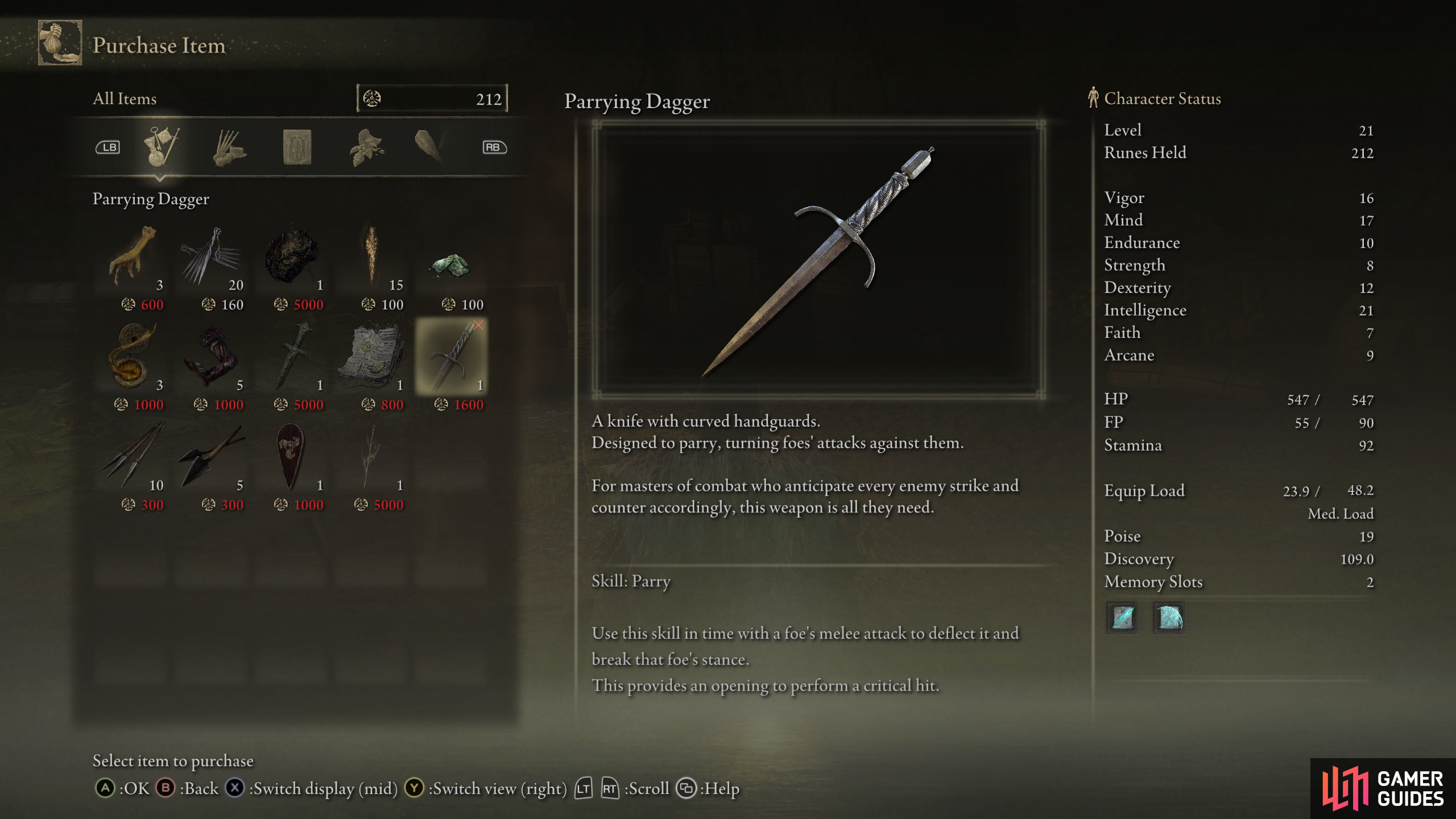Image resolution: width=1456 pixels, height=819 pixels.
Task: Select the red raw meat item
Action: [x=213, y=366]
